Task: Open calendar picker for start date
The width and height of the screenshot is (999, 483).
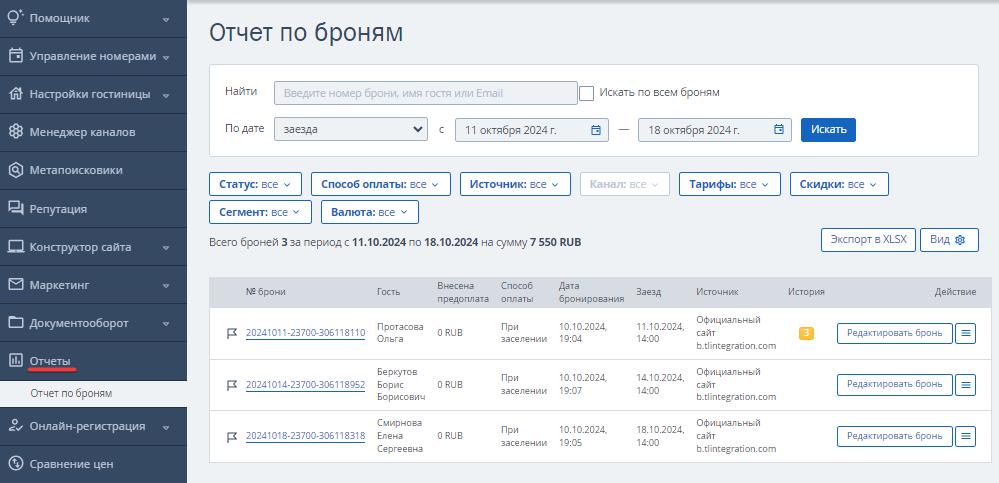Action: click(596, 130)
